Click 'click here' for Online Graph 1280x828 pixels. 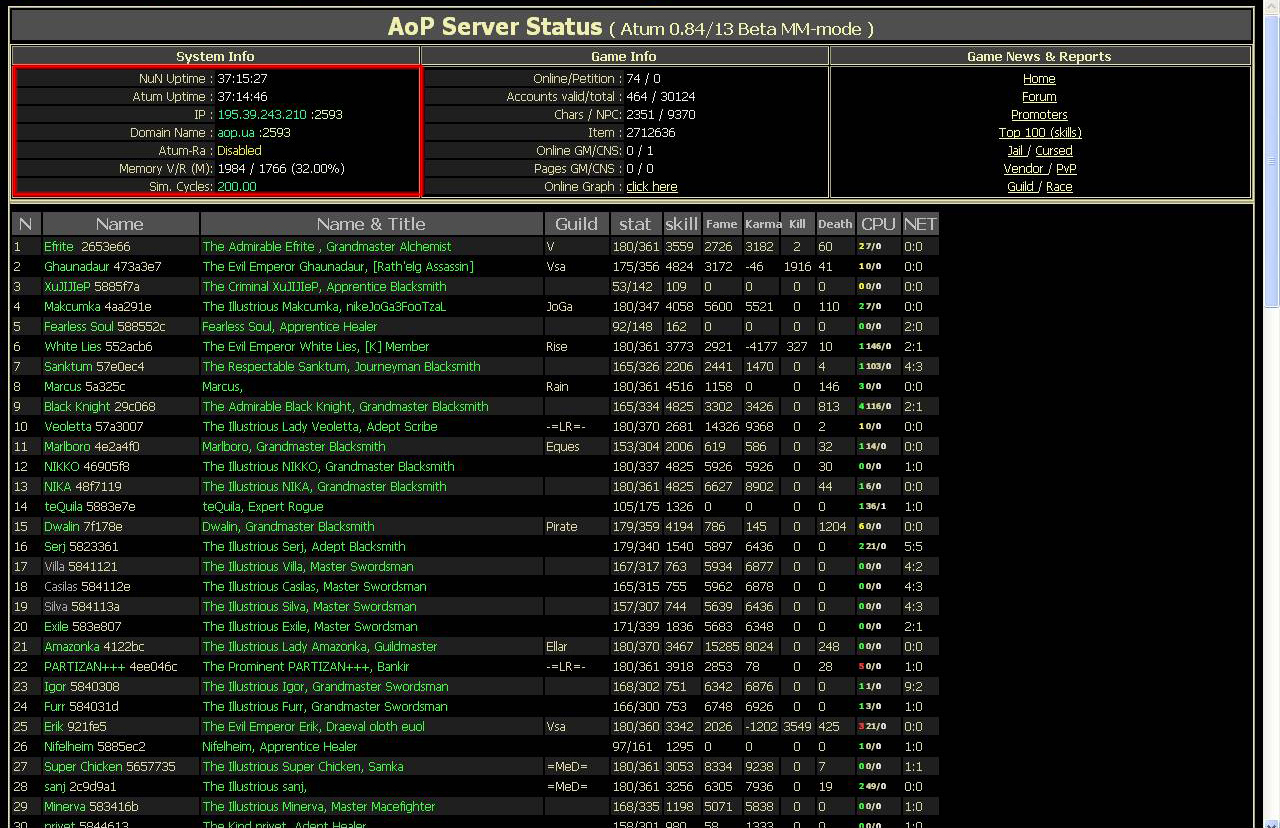point(652,187)
